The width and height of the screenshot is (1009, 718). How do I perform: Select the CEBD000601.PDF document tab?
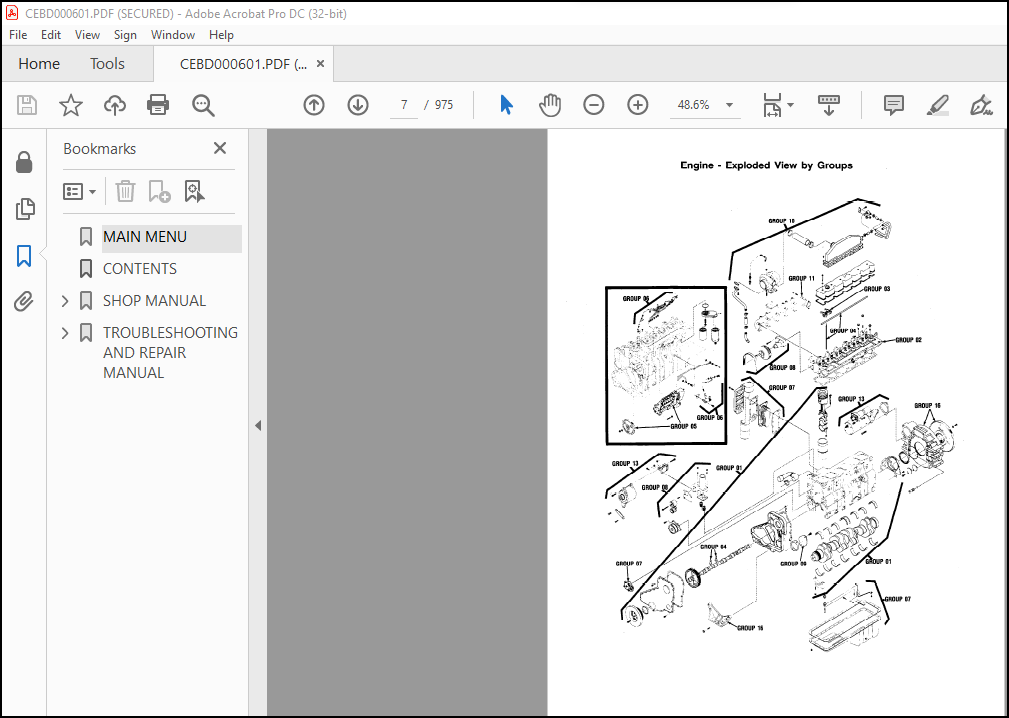pyautogui.click(x=243, y=64)
